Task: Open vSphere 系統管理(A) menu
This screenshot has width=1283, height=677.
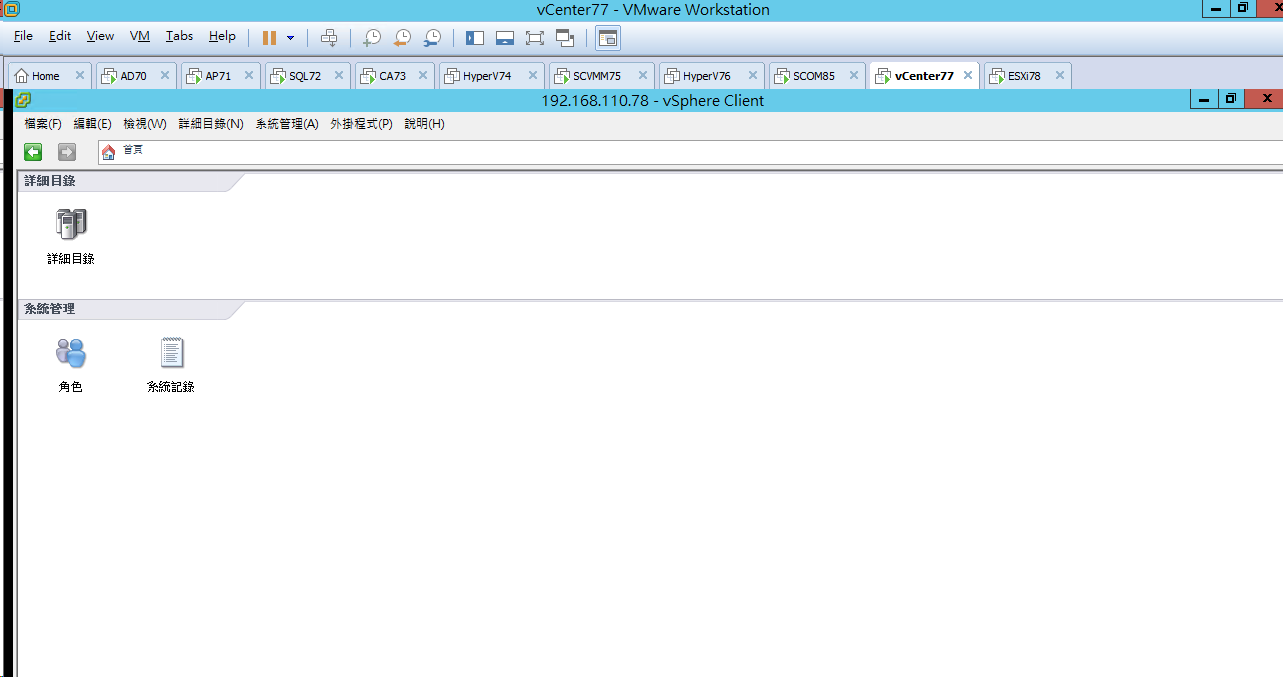Action: pyautogui.click(x=287, y=124)
